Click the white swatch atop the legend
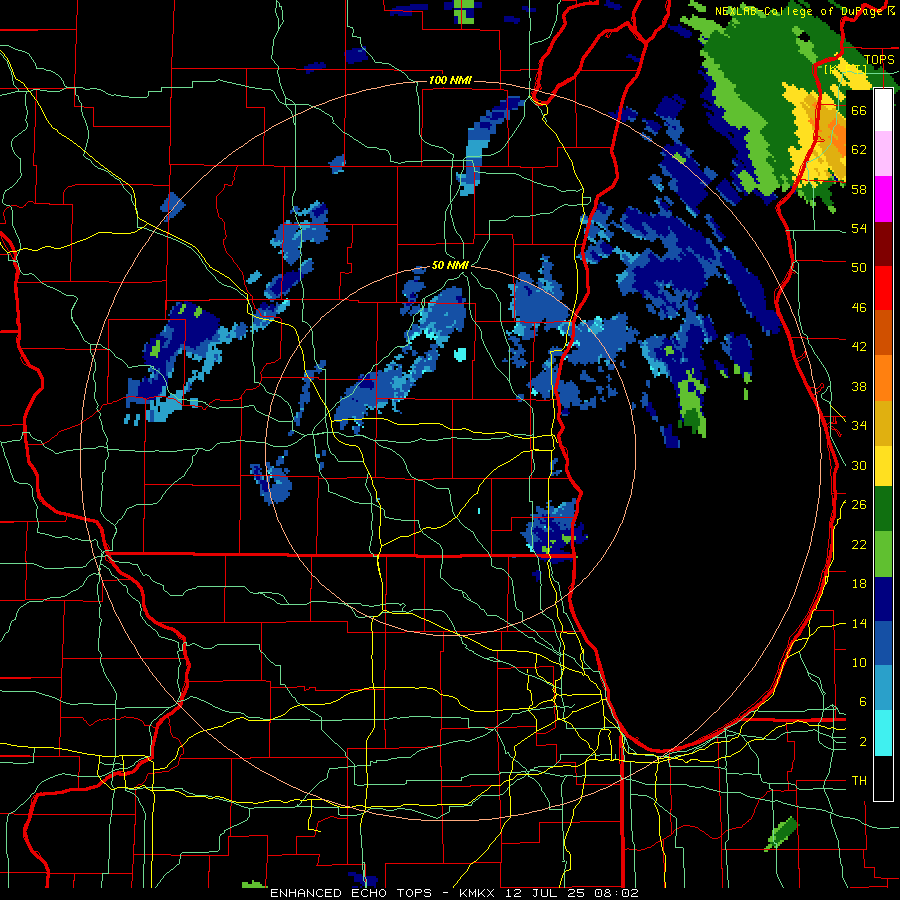The width and height of the screenshot is (900, 900). [883, 110]
